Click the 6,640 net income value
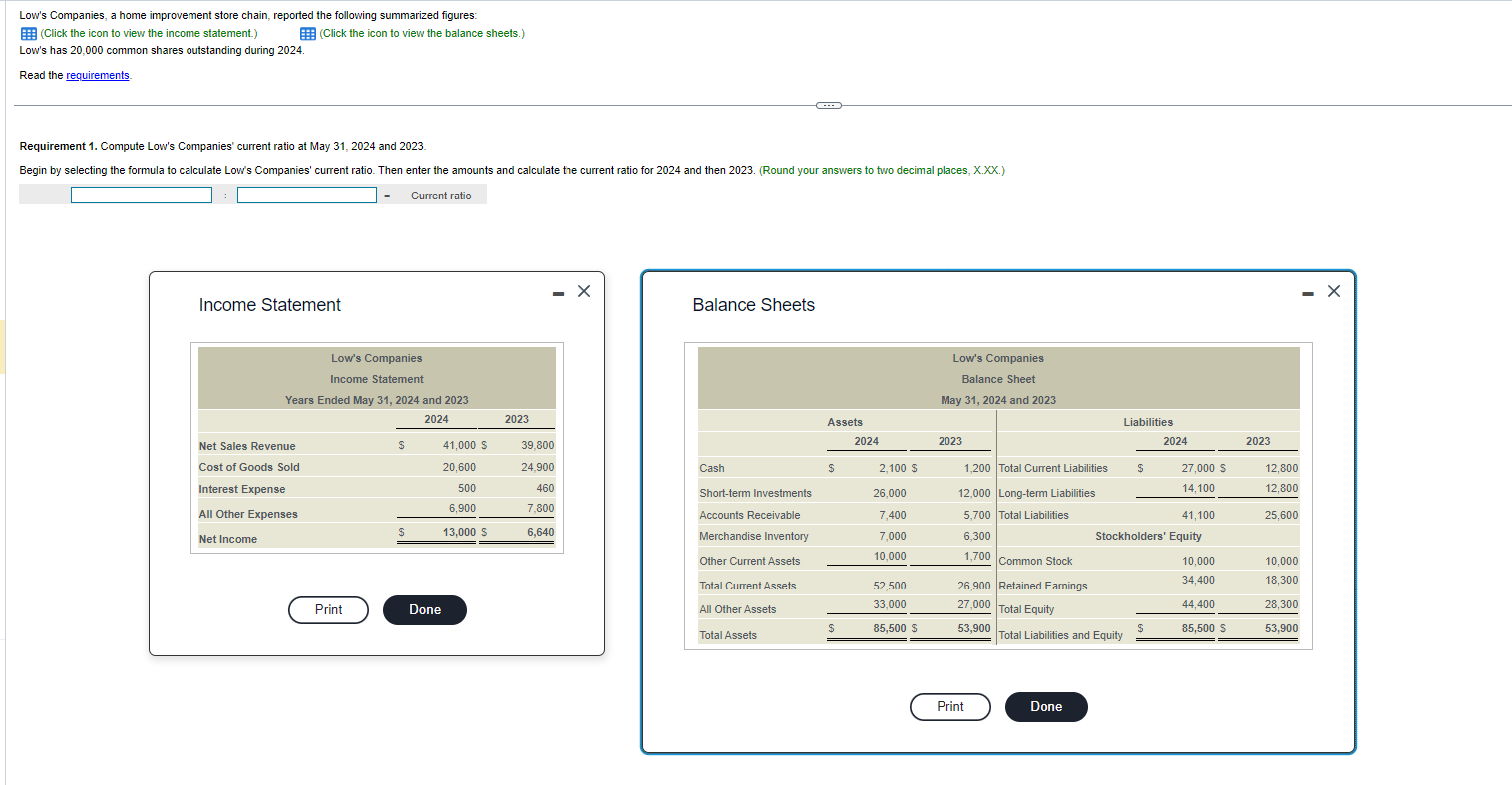Viewport: 1512px width, 785px height. pos(540,532)
